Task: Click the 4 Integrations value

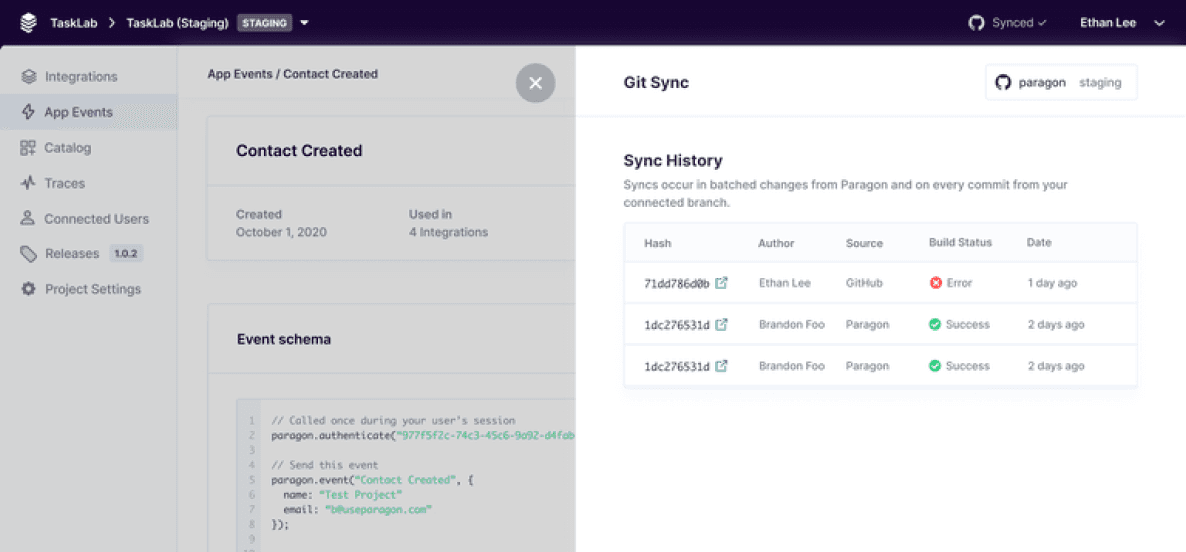Action: pyautogui.click(x=449, y=232)
